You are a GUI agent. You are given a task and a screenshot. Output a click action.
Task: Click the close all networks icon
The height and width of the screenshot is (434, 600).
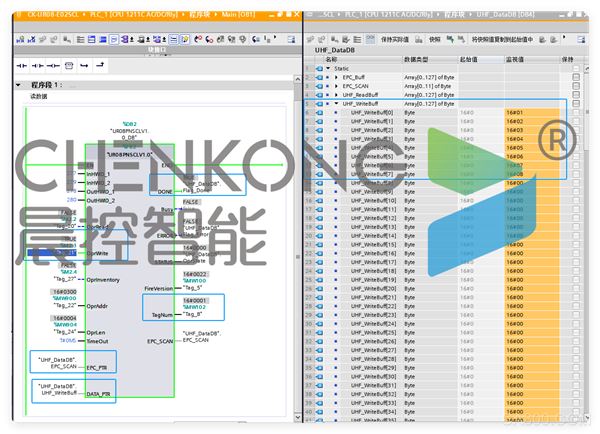(x=103, y=39)
